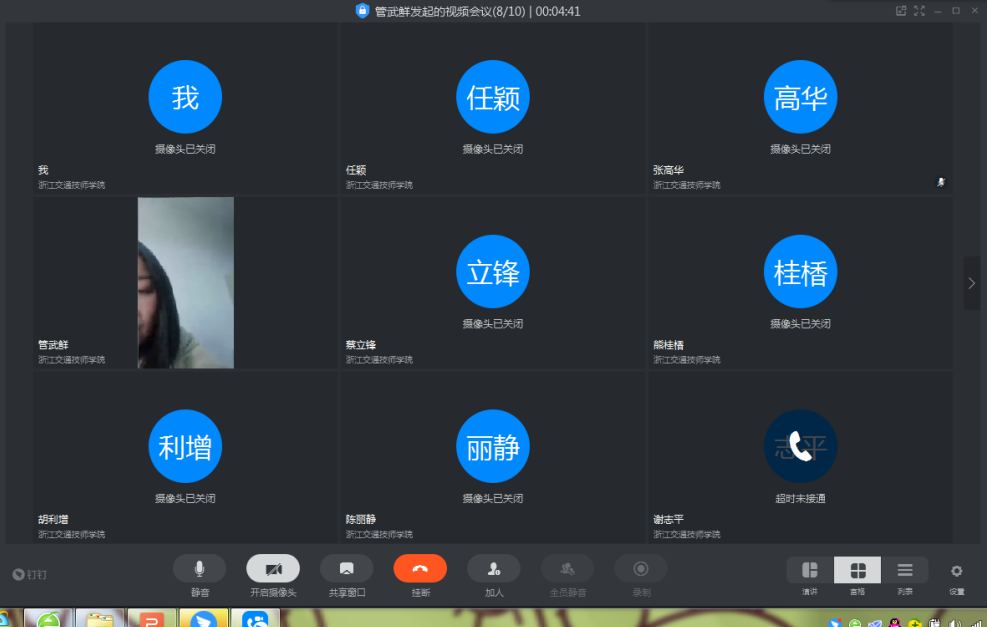Expand next page arrow on right edge

click(x=971, y=283)
